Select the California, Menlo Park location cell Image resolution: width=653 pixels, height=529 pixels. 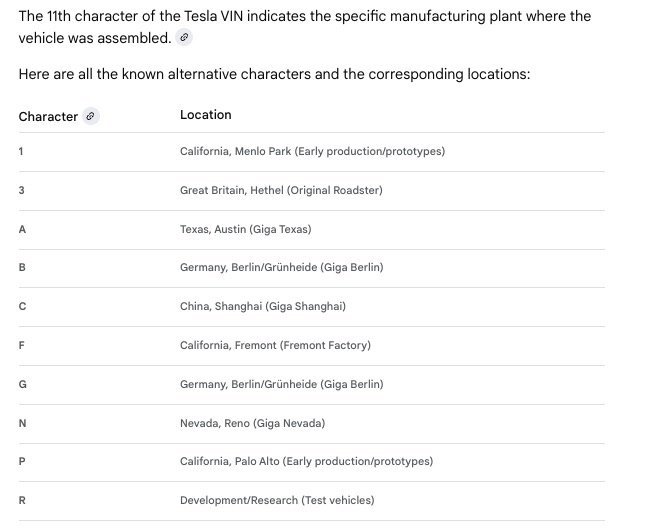312,152
